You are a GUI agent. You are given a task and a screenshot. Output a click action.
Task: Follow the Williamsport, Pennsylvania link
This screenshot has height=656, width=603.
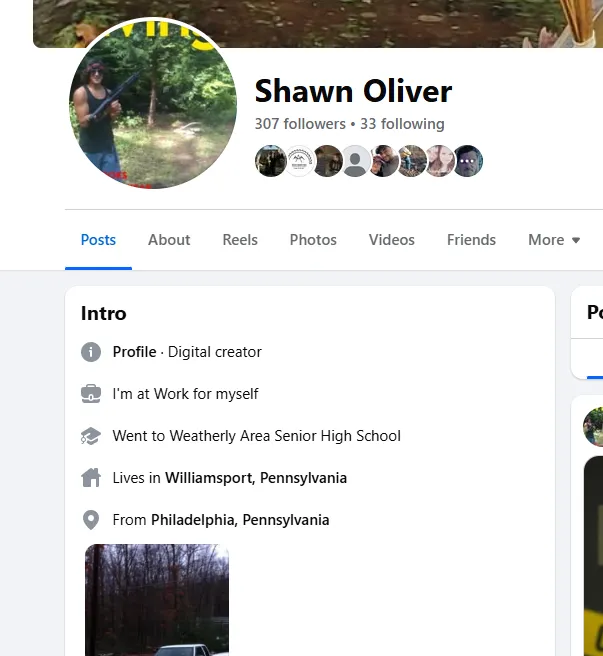point(256,478)
